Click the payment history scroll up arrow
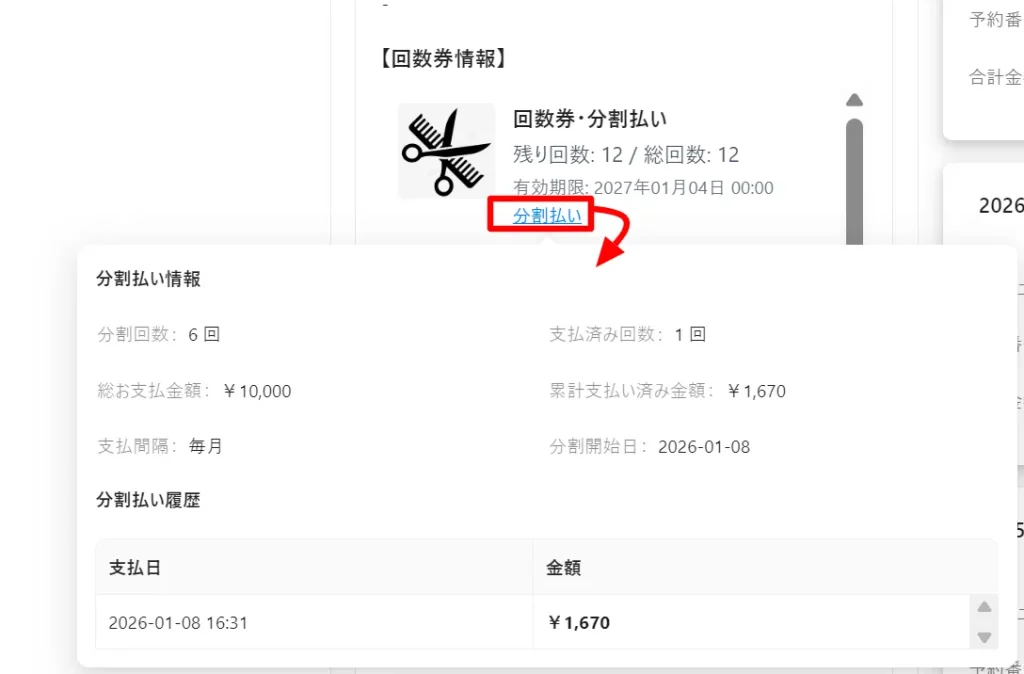 click(984, 607)
